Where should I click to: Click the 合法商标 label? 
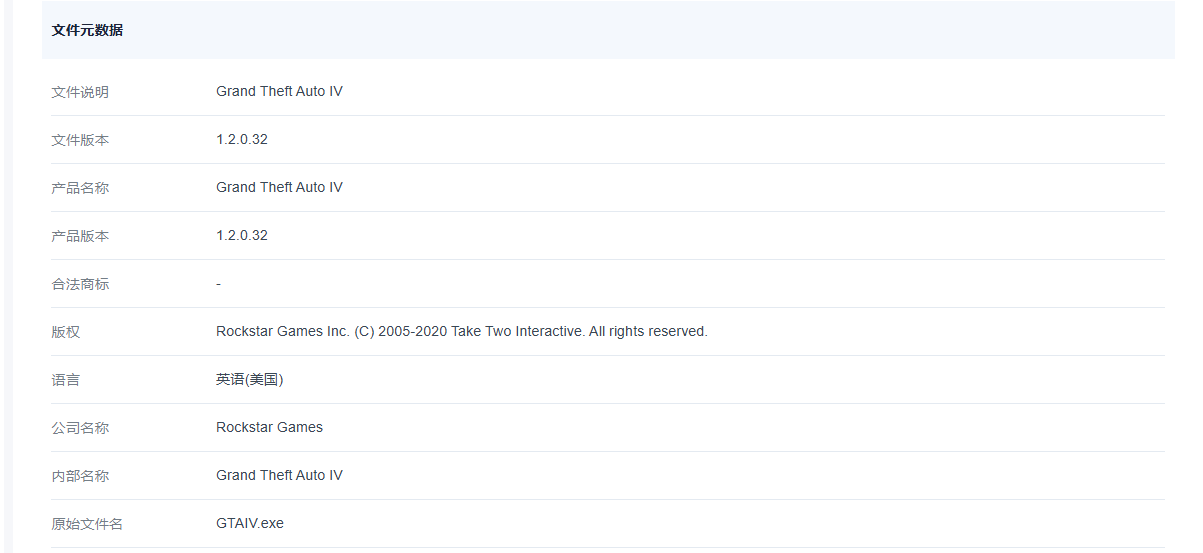(x=80, y=284)
